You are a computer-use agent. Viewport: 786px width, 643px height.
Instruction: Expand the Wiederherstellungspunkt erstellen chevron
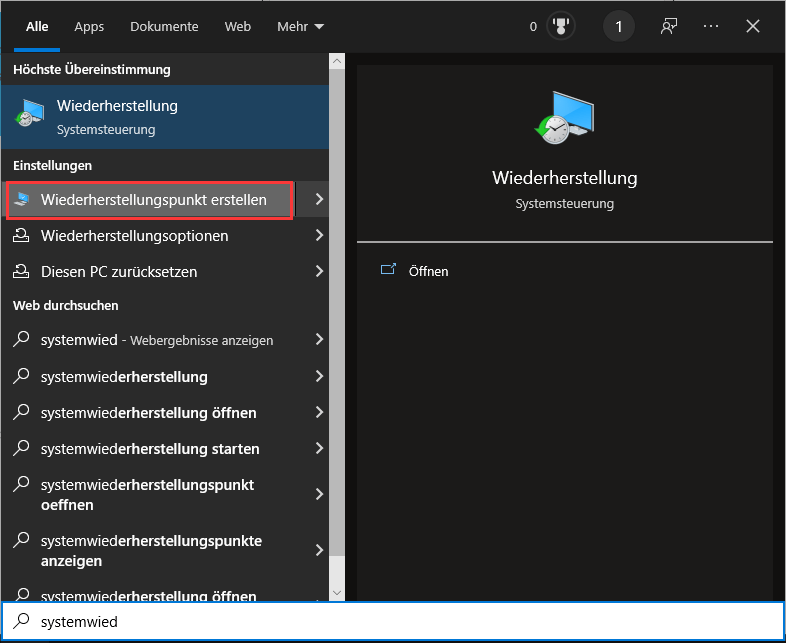pyautogui.click(x=319, y=199)
